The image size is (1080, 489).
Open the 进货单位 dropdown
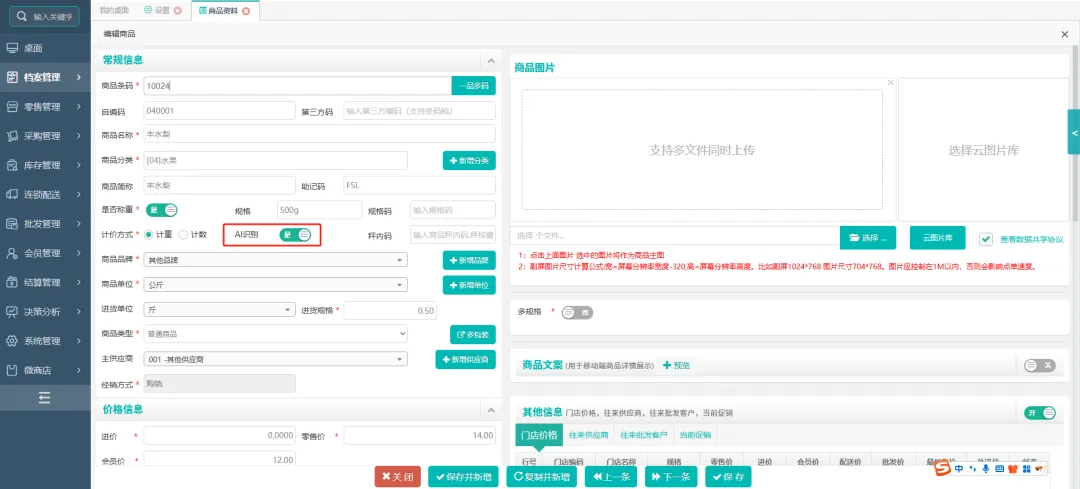pyautogui.click(x=219, y=310)
